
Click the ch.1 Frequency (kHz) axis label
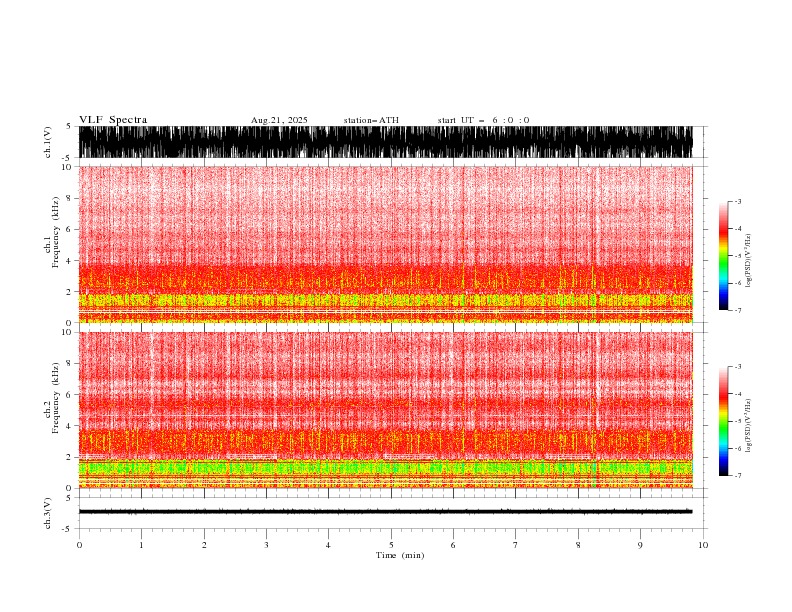click(52, 232)
